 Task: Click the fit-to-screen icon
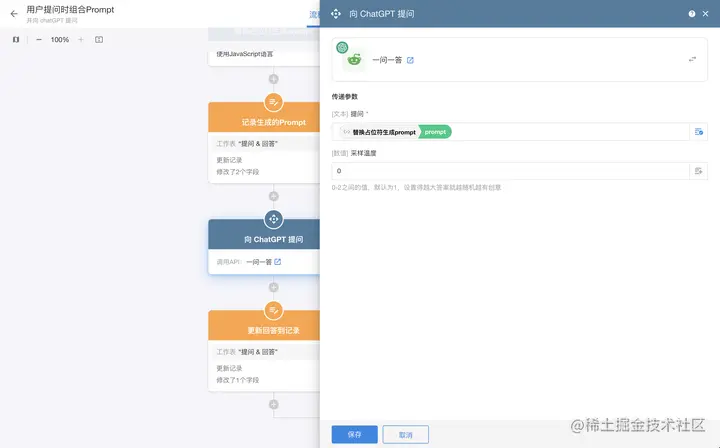tap(99, 39)
